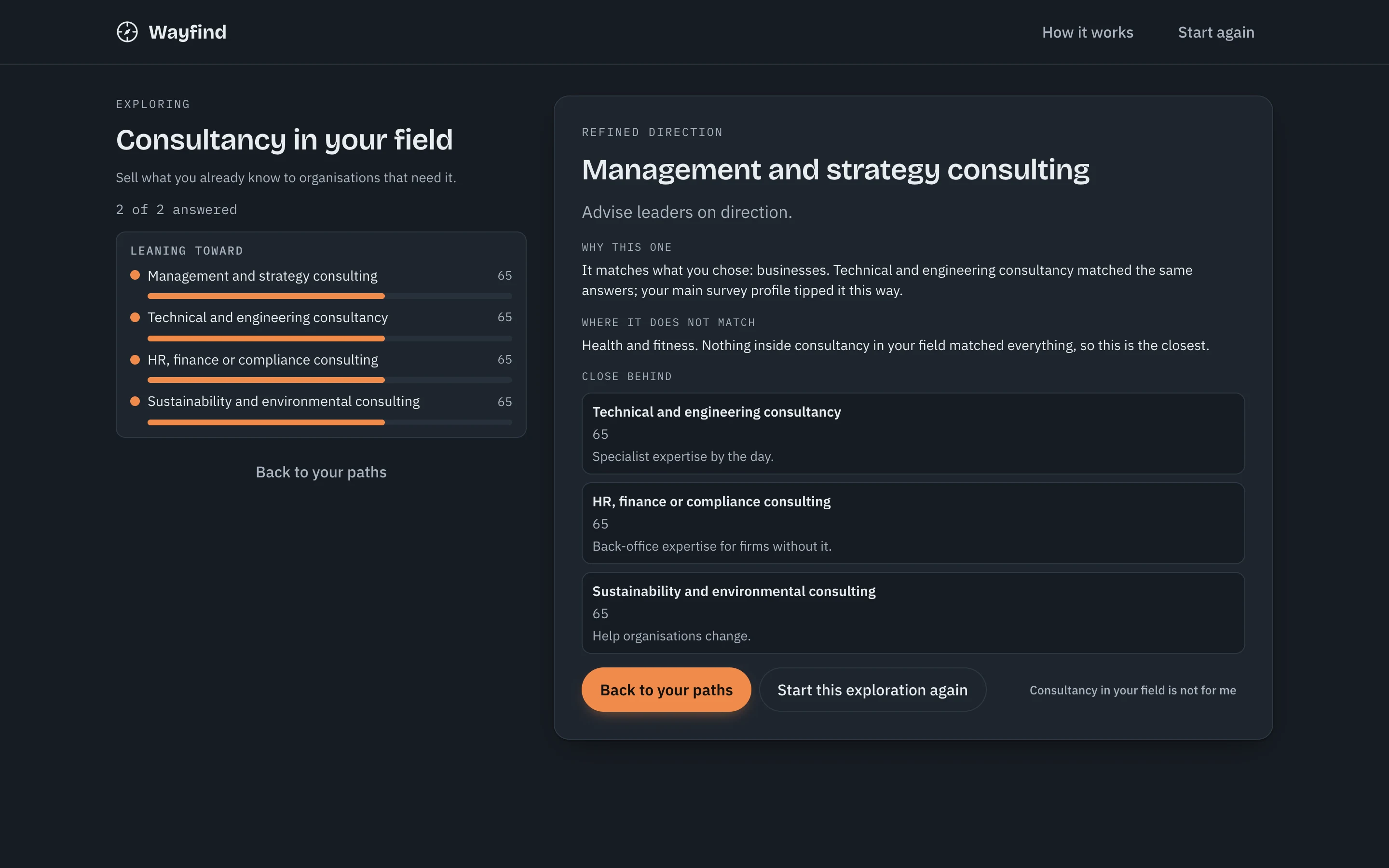Click the orange Back to your paths button
The height and width of the screenshot is (868, 1389).
point(666,690)
